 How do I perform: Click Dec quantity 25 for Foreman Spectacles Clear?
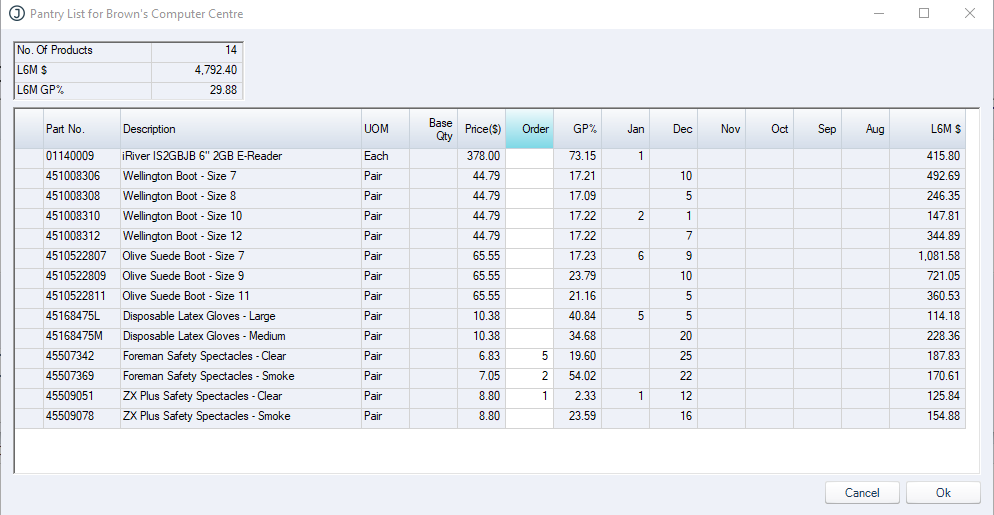[x=674, y=356]
